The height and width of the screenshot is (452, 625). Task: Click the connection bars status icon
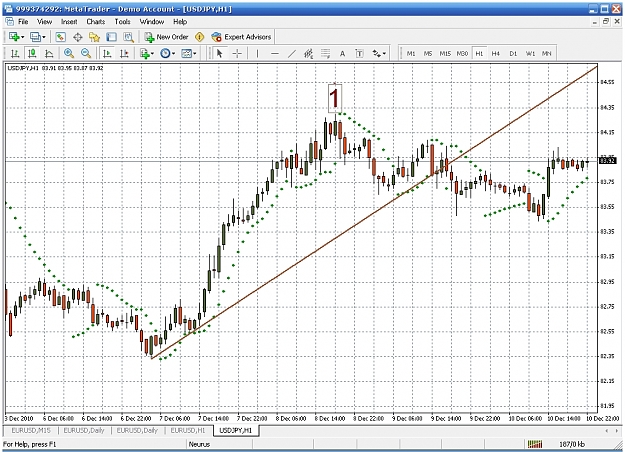pyautogui.click(x=535, y=444)
